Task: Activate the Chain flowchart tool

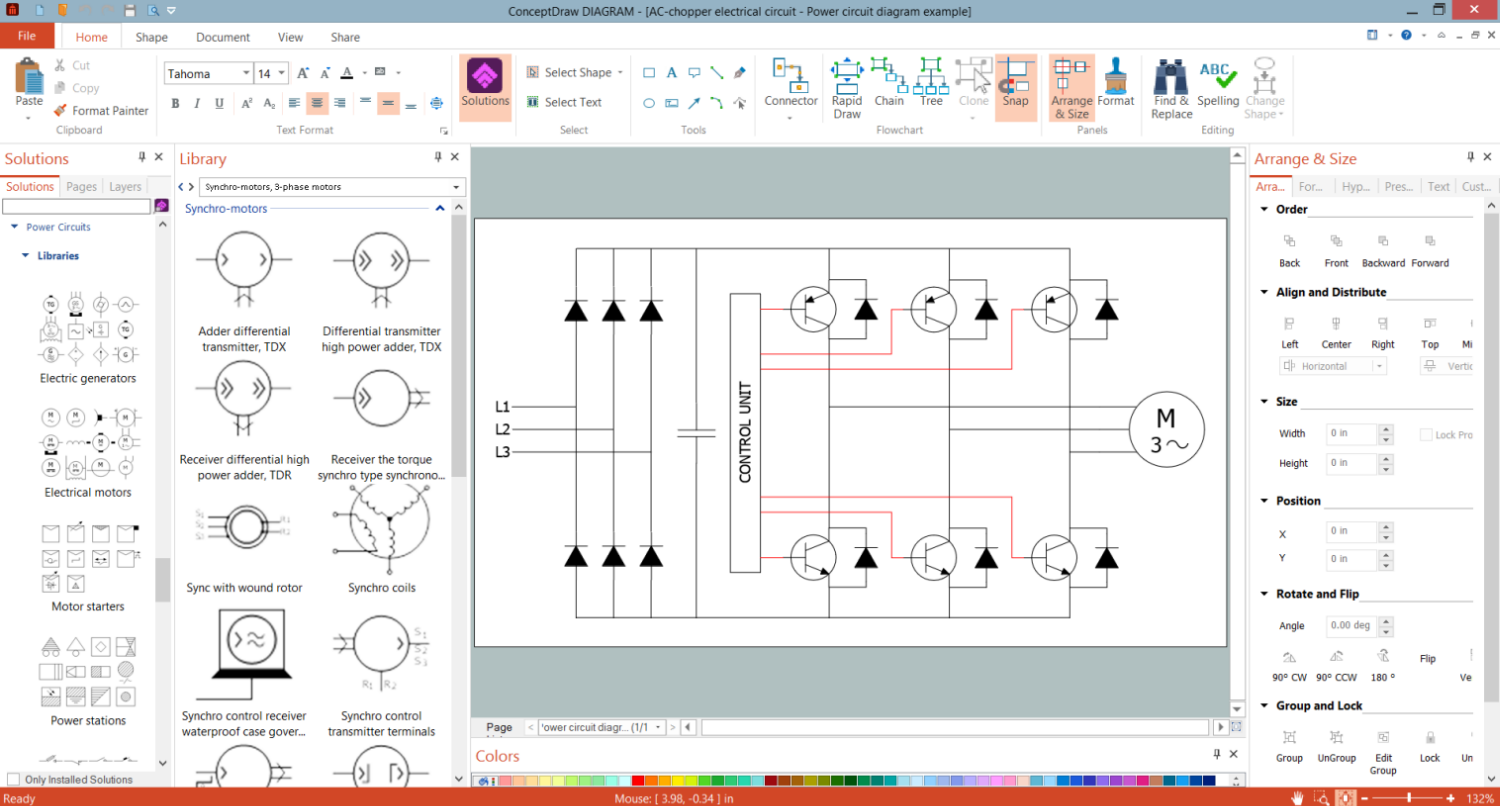Action: click(x=888, y=82)
